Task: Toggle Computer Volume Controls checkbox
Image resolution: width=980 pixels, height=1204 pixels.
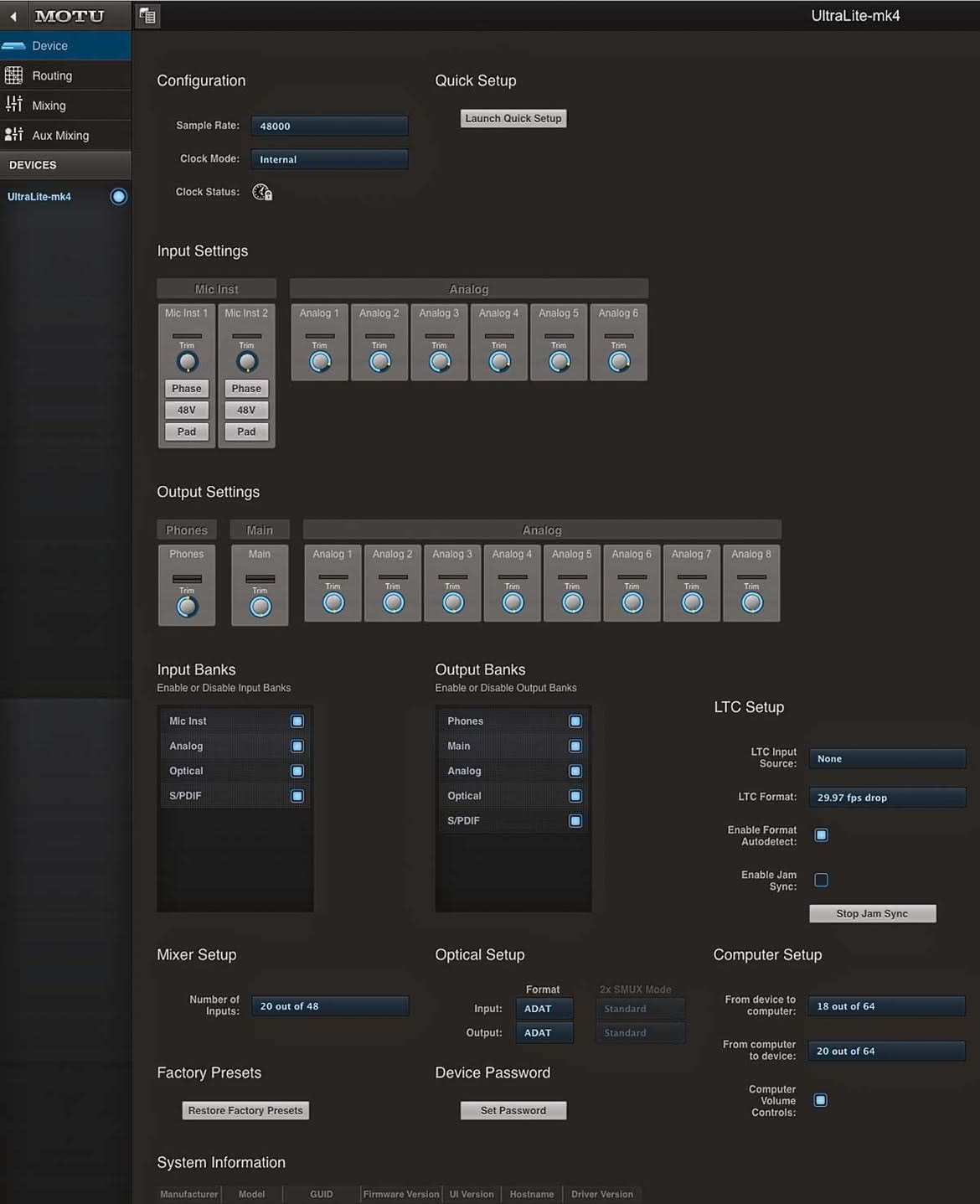Action: (821, 1100)
